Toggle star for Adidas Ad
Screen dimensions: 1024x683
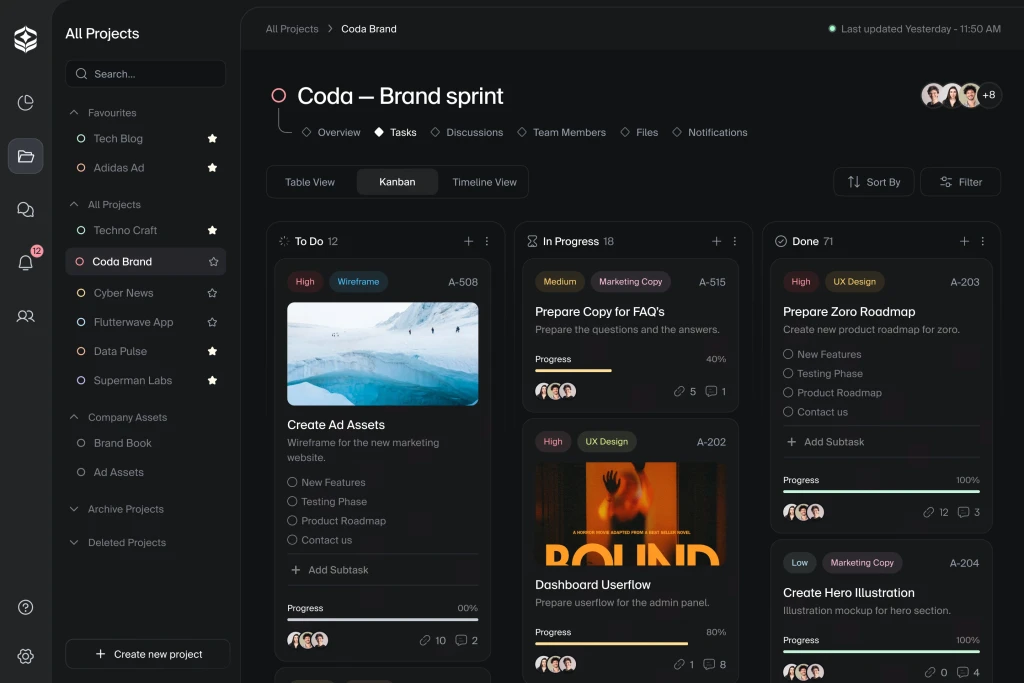click(x=212, y=168)
